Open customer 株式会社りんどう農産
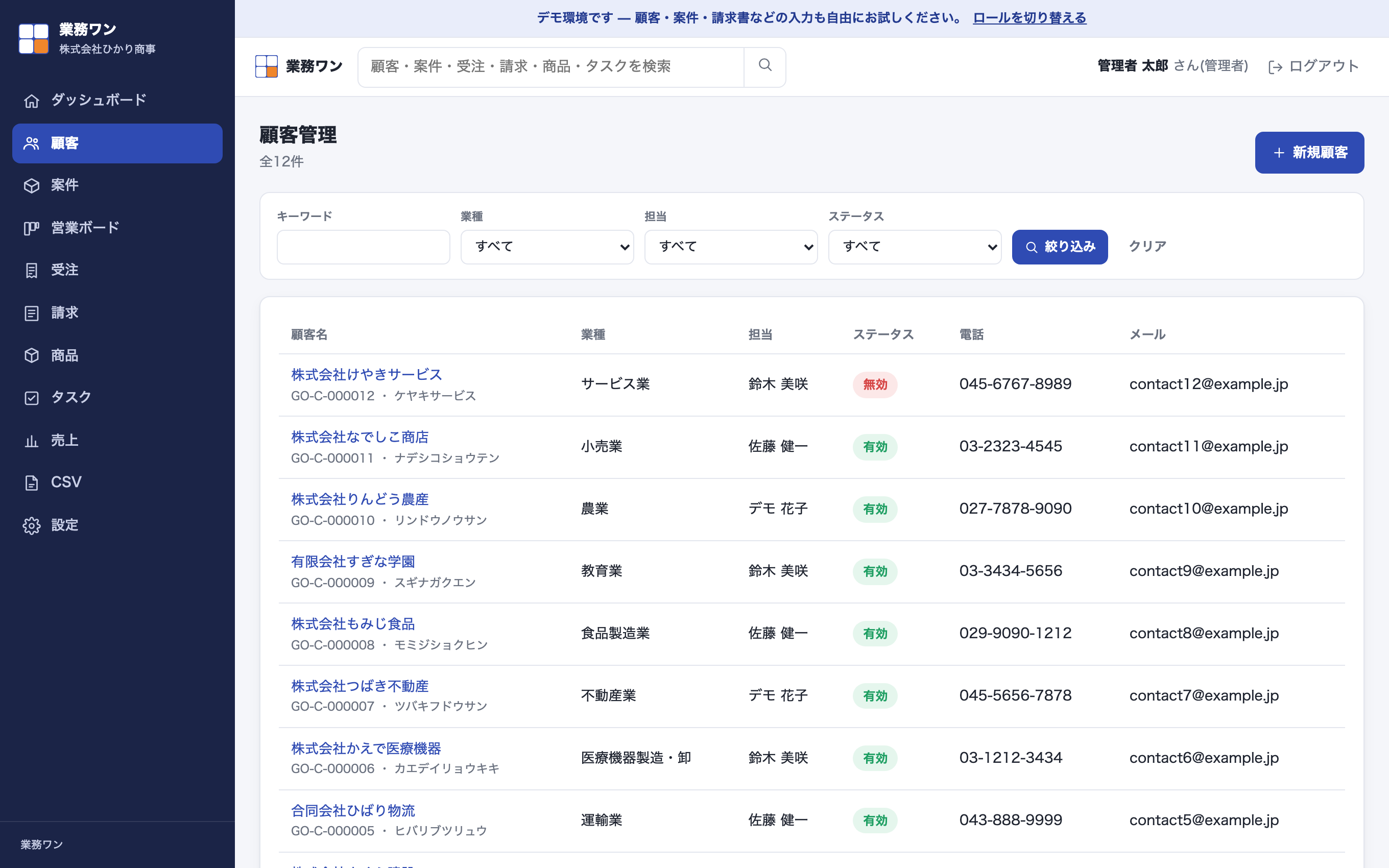The height and width of the screenshot is (868, 1389). (360, 499)
